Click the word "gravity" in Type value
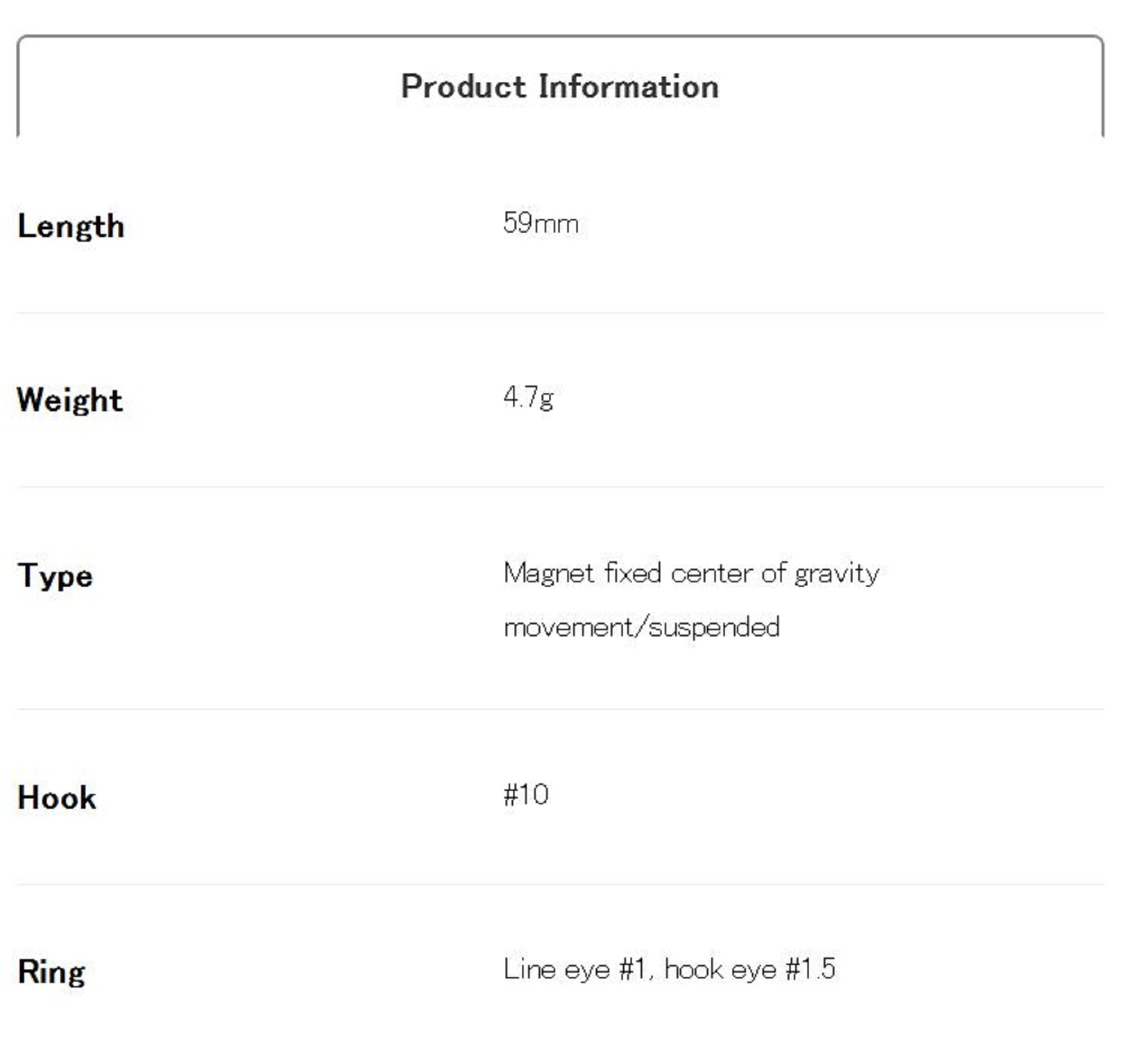Image resolution: width=1127 pixels, height=1064 pixels. [x=837, y=574]
